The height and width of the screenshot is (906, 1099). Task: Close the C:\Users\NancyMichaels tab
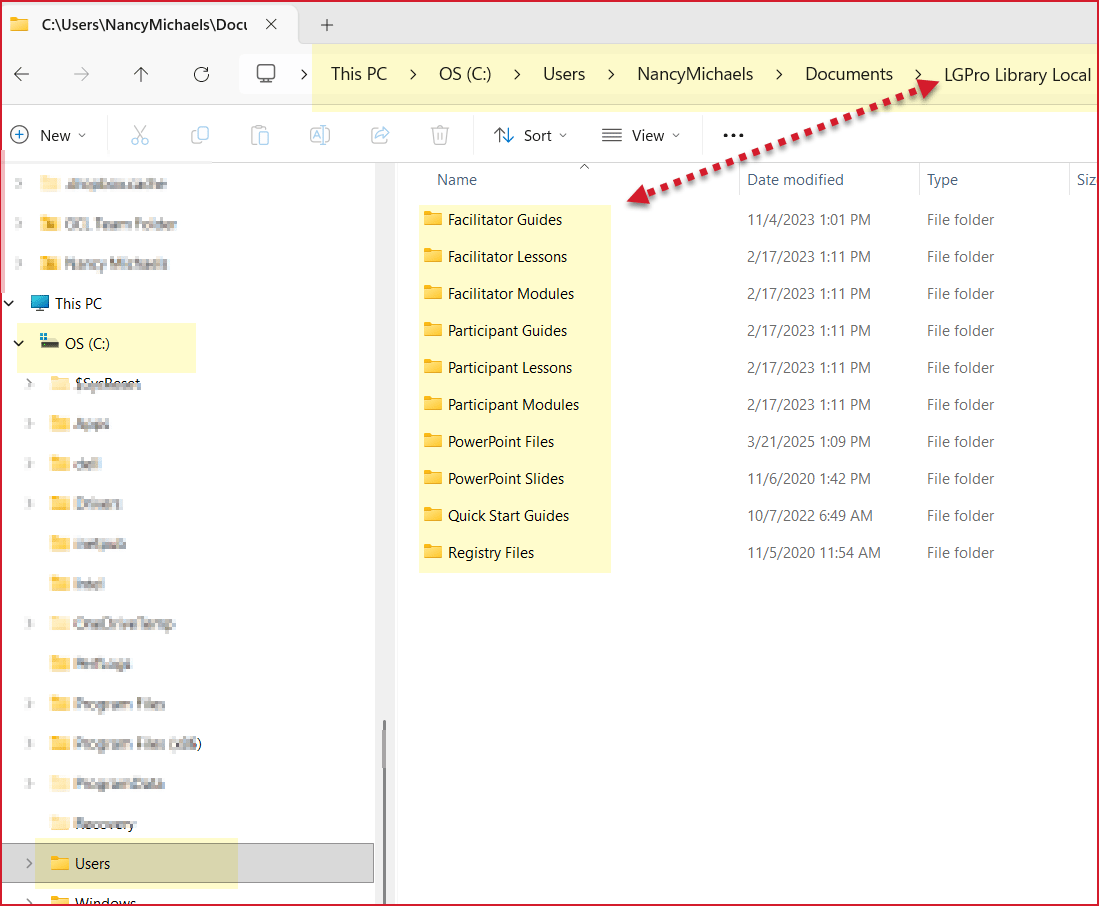click(x=271, y=25)
